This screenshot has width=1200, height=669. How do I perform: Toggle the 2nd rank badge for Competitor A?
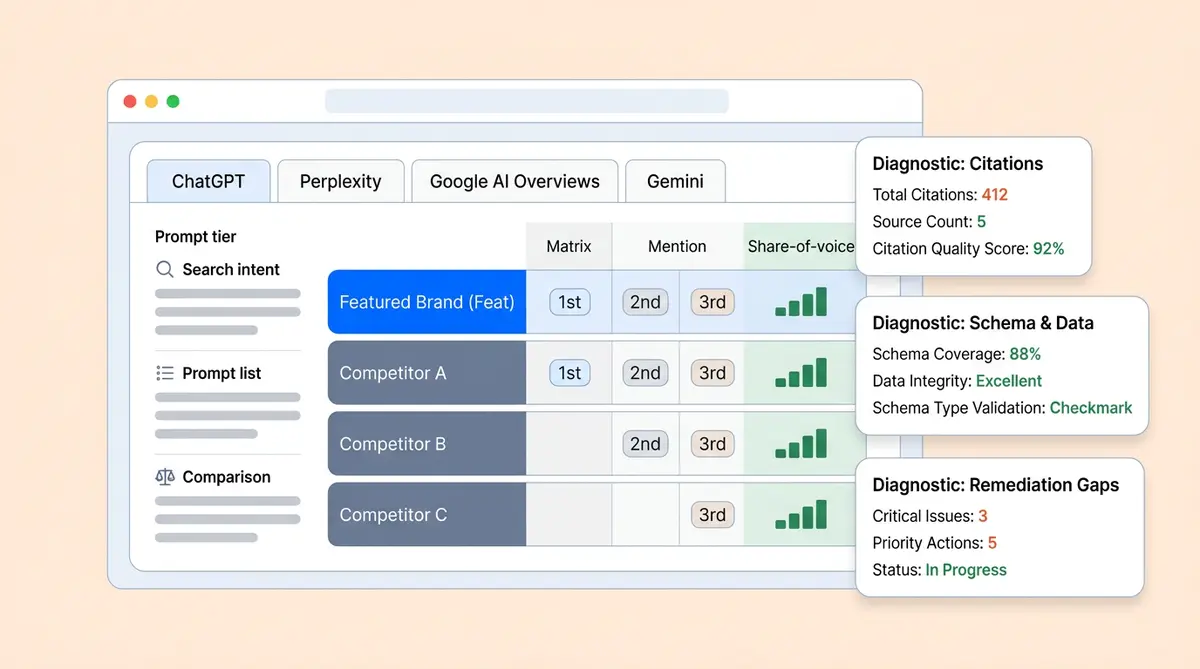[645, 372]
